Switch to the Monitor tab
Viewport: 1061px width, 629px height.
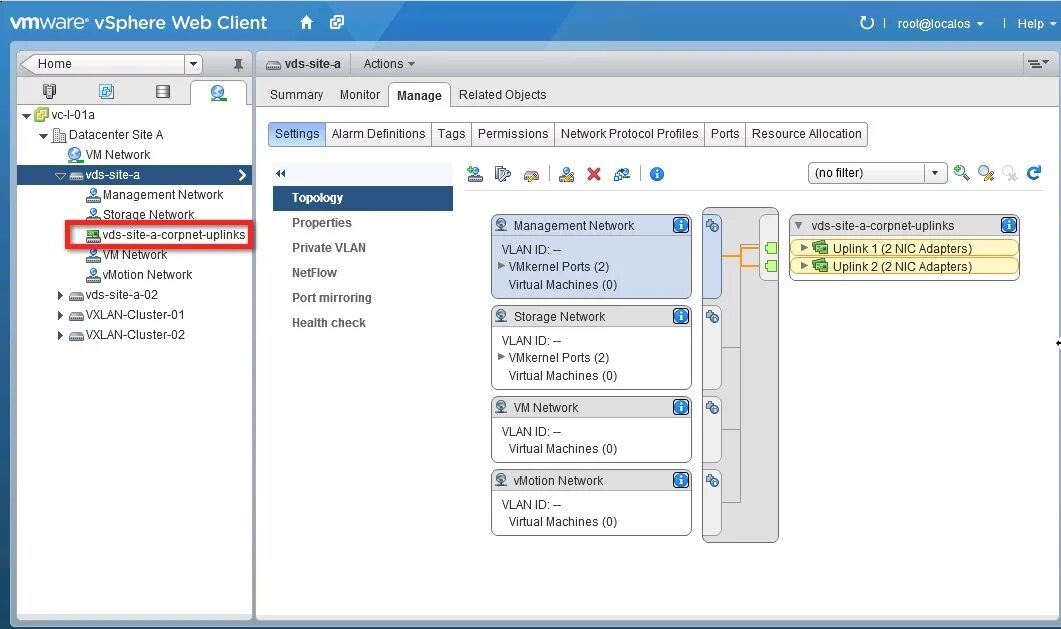(x=360, y=95)
